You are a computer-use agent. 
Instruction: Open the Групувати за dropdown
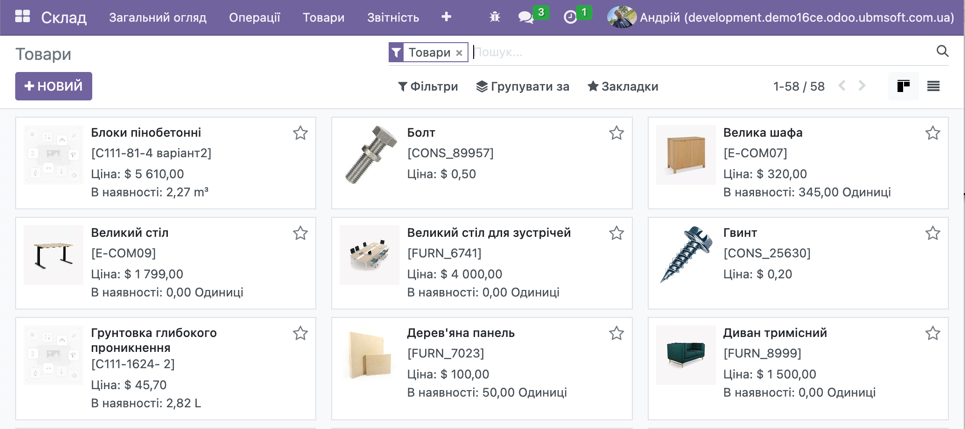pyautogui.click(x=522, y=86)
